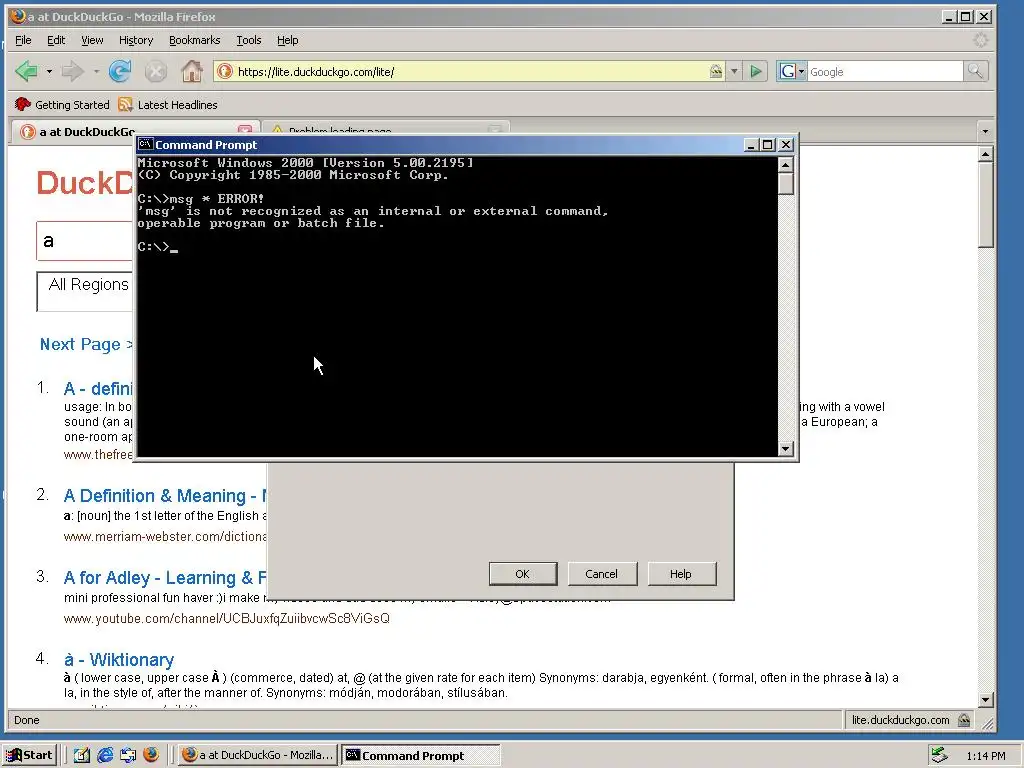
Task: Open the 'à - Wiktionary' result link
Action: [x=119, y=660]
